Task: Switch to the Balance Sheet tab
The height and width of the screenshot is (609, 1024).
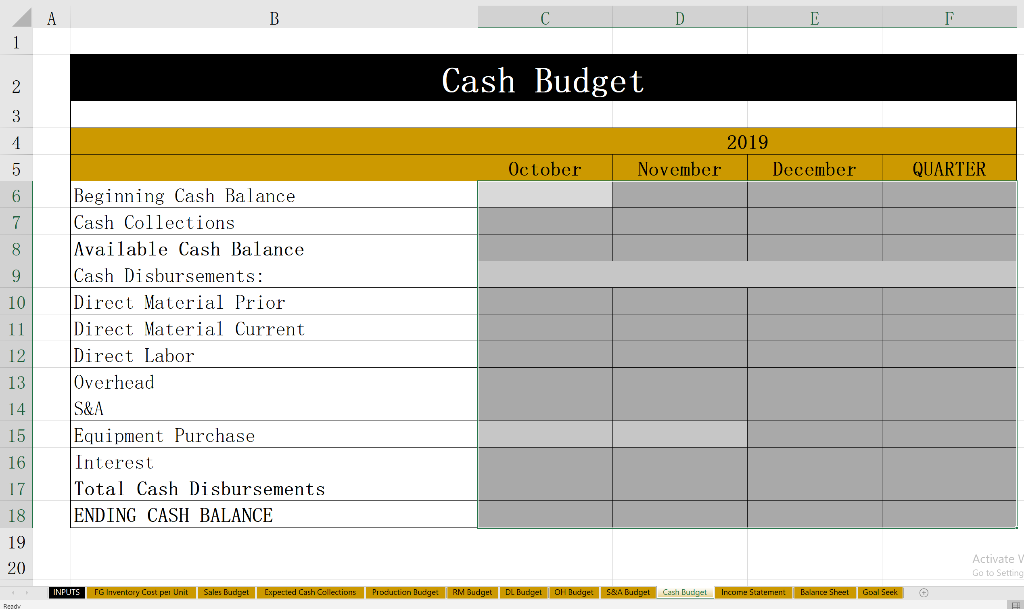Action: [x=823, y=592]
